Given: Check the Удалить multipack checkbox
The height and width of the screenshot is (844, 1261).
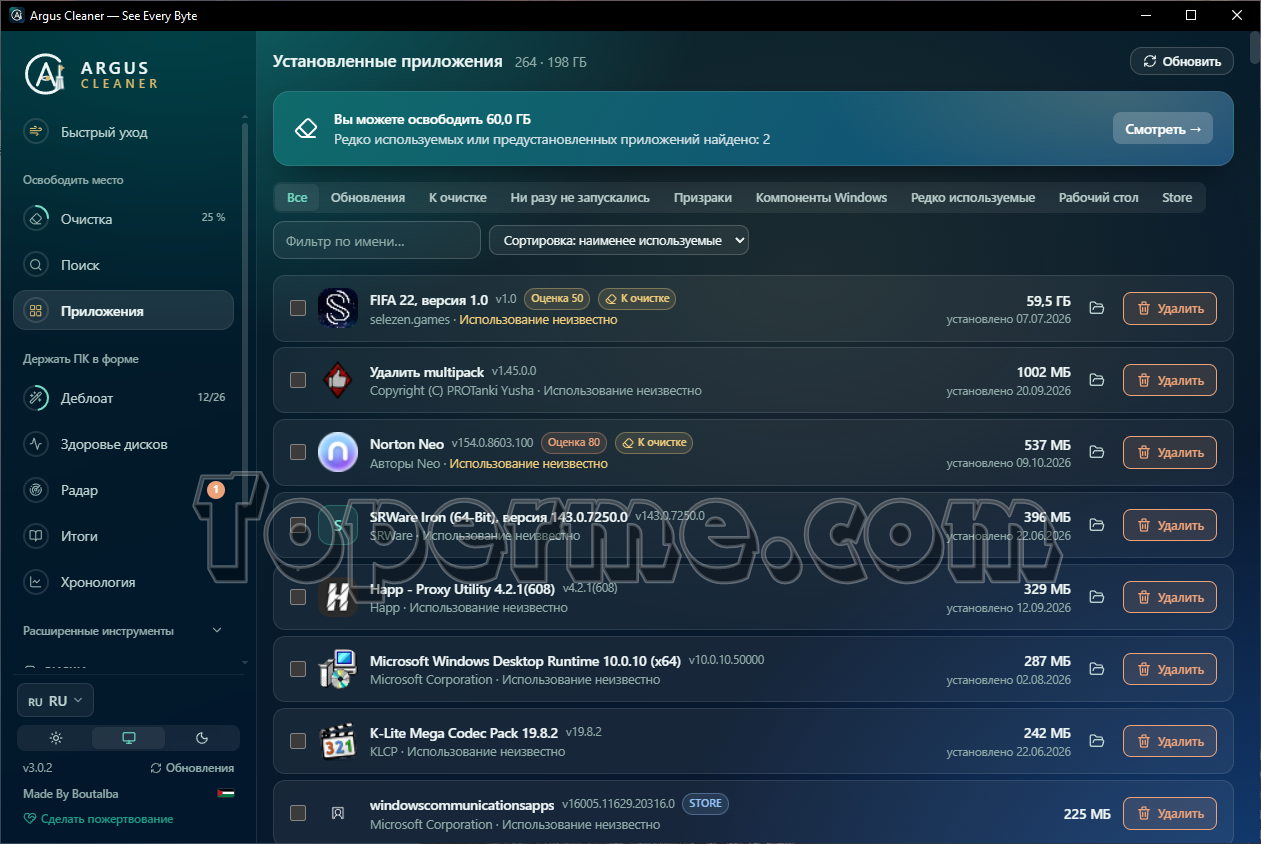Looking at the screenshot, I should [298, 380].
